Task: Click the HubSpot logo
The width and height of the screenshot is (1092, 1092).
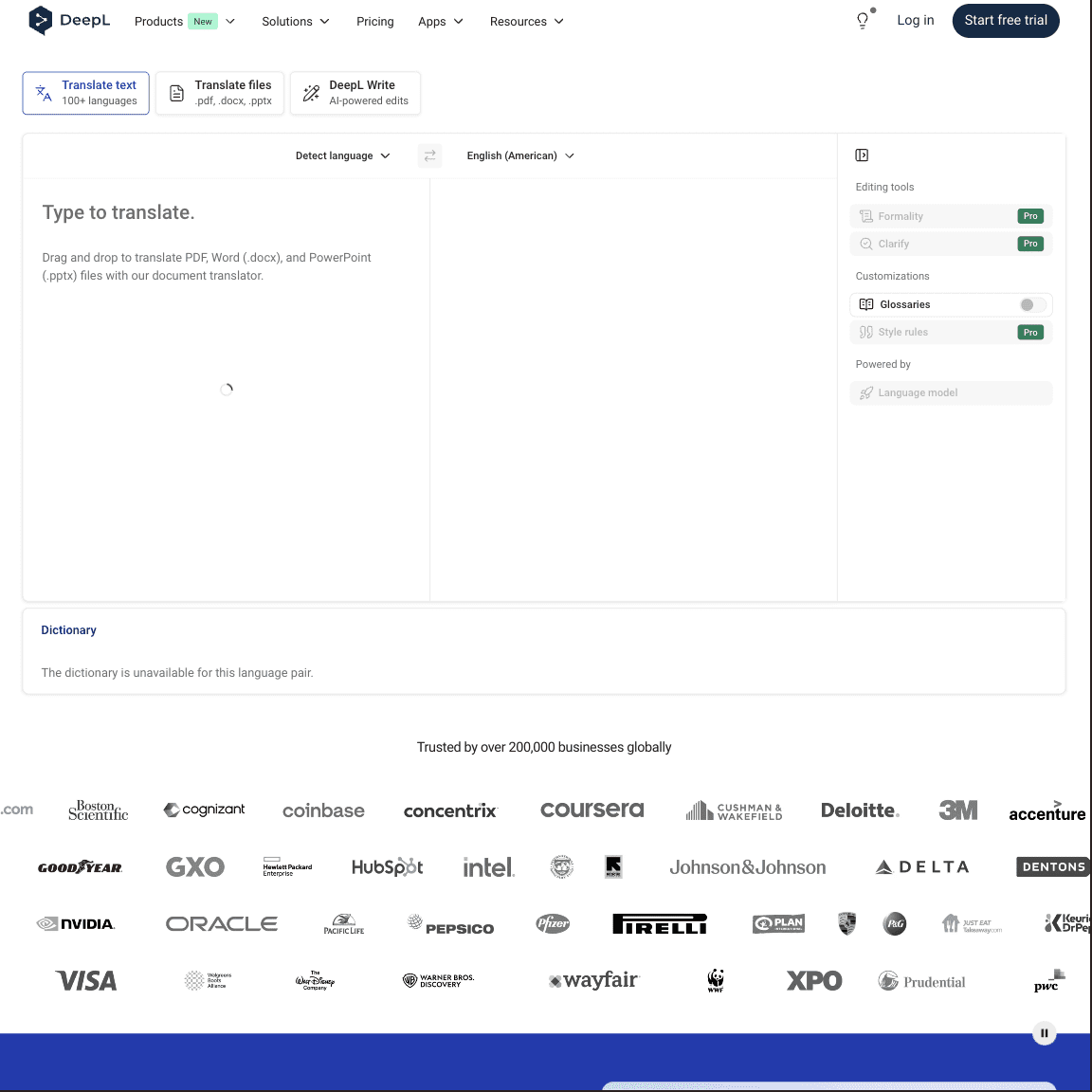Action: 387,867
